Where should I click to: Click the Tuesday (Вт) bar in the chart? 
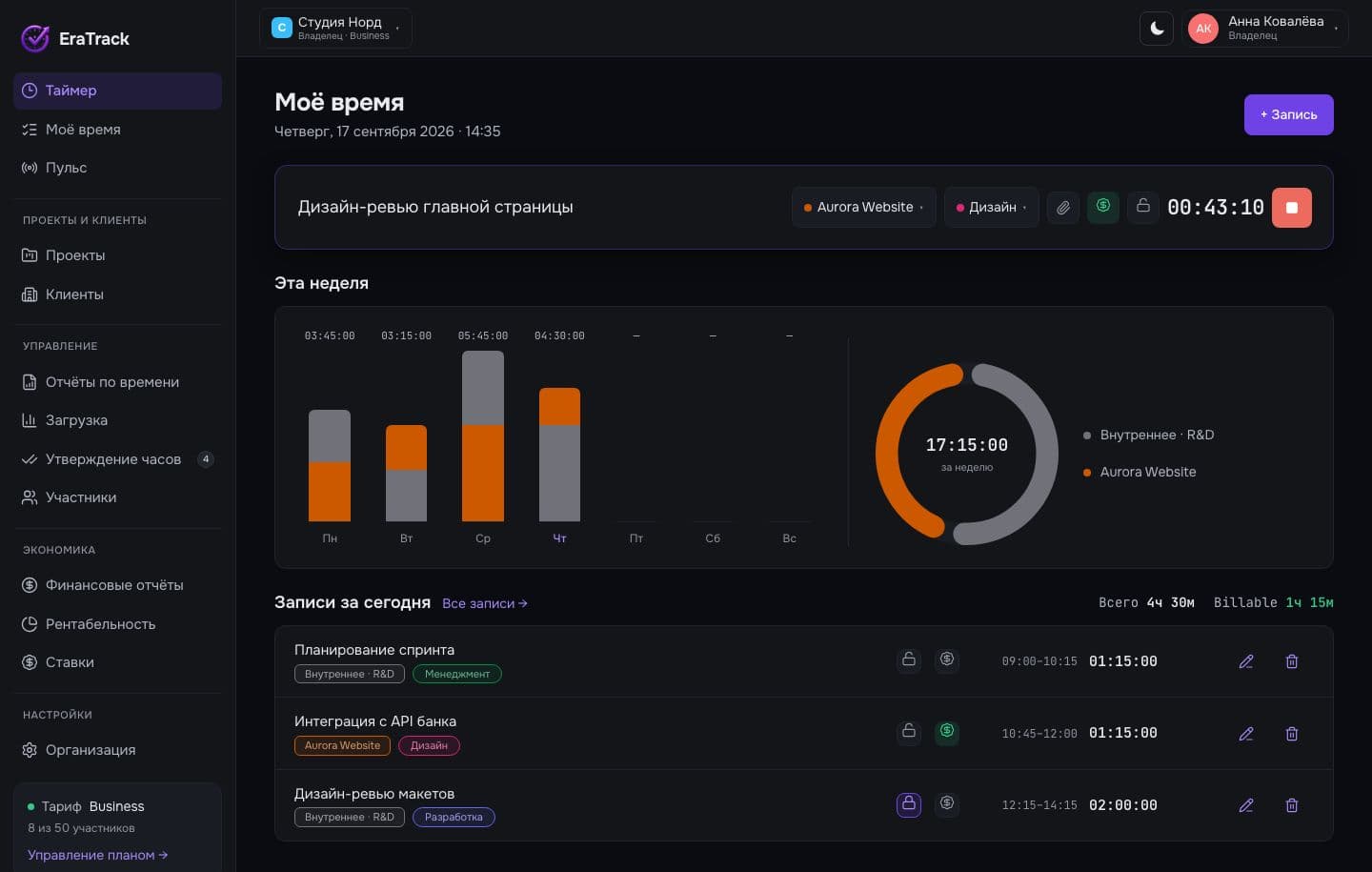(x=406, y=473)
